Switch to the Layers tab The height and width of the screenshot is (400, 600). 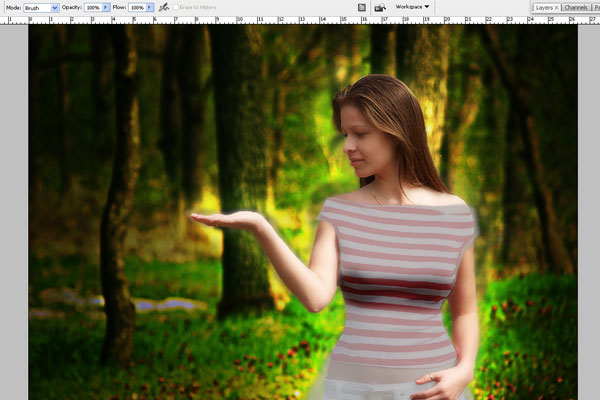click(543, 7)
